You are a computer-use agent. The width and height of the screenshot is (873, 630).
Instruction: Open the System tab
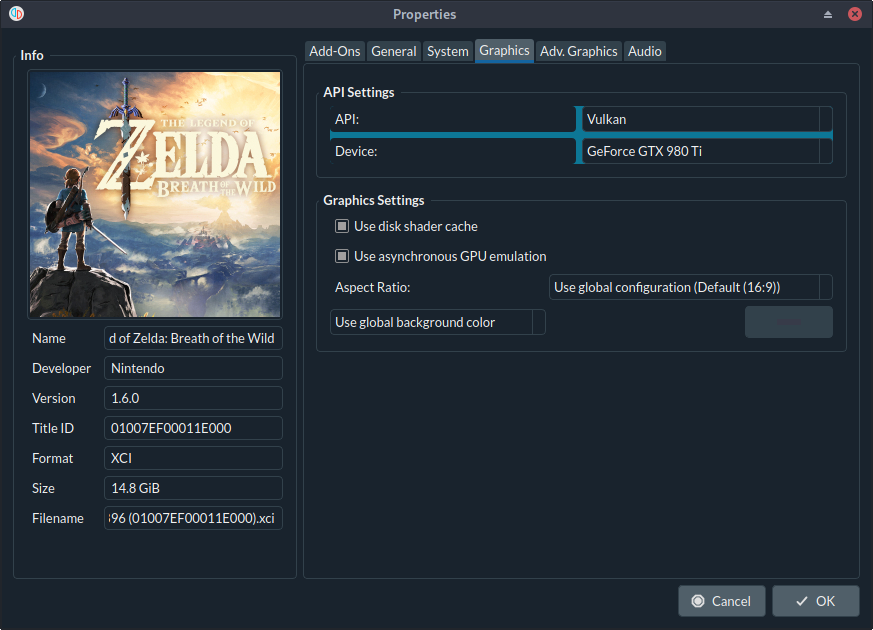click(x=447, y=51)
